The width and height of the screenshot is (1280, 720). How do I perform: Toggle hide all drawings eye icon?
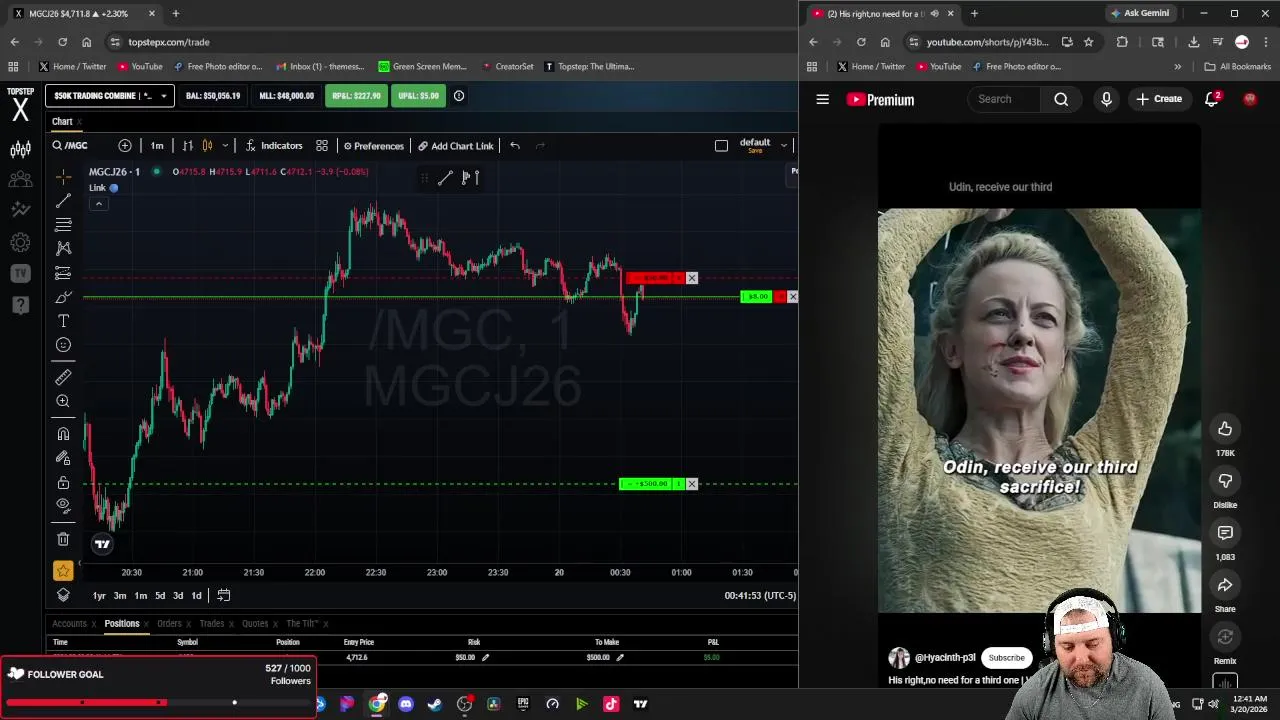(63, 506)
